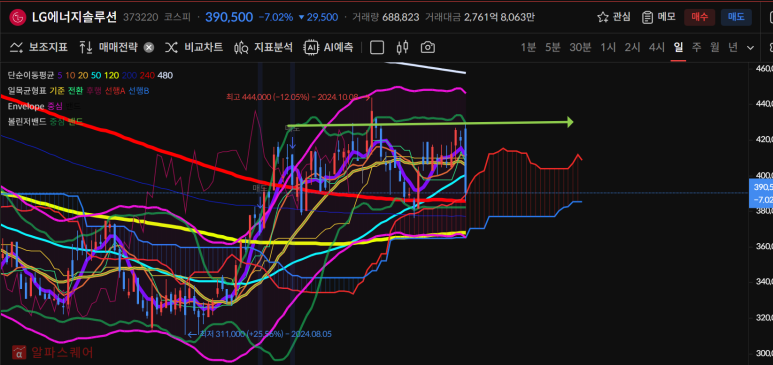Toggle the 50-period moving average legend
This screenshot has height=365, width=773.
point(96,75)
